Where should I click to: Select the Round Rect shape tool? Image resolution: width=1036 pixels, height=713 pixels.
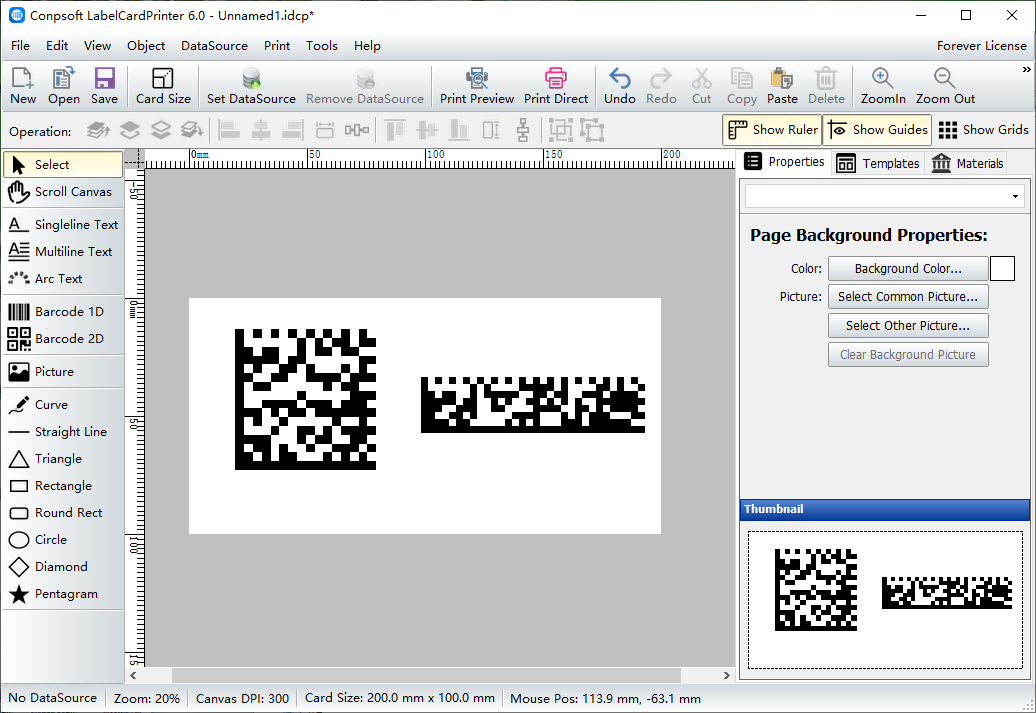63,513
